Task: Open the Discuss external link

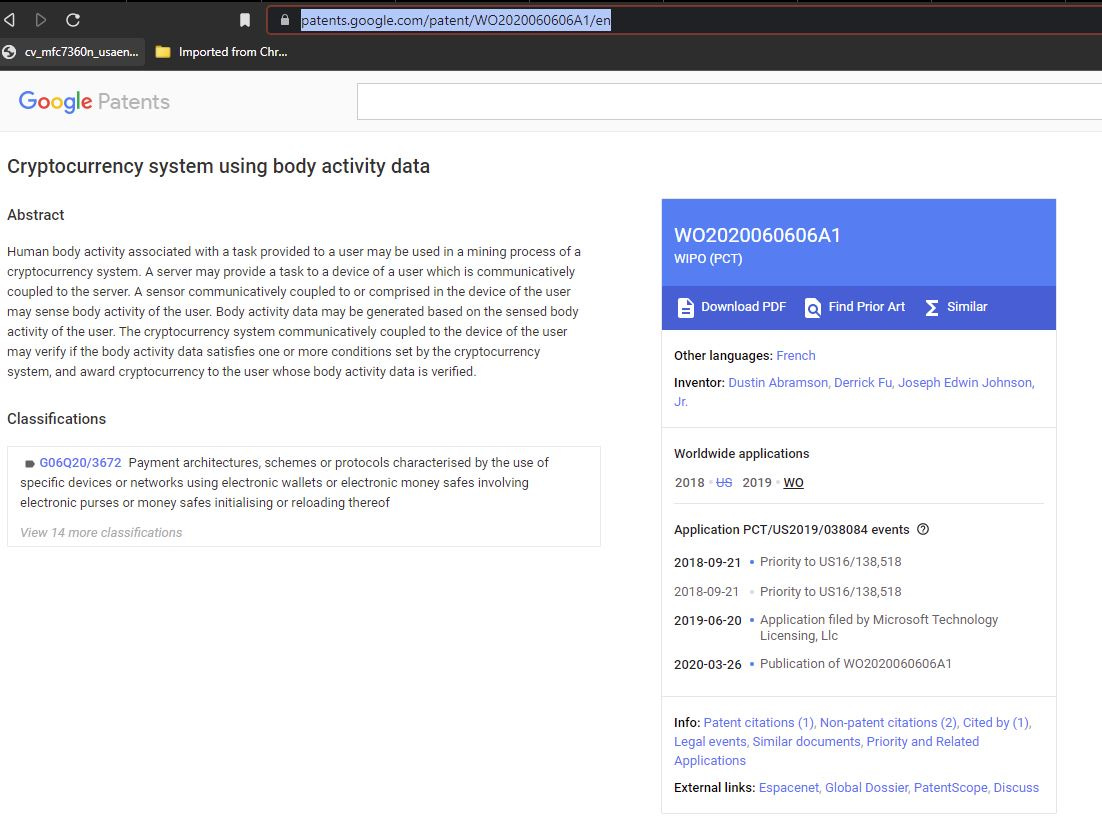Action: 1016,788
